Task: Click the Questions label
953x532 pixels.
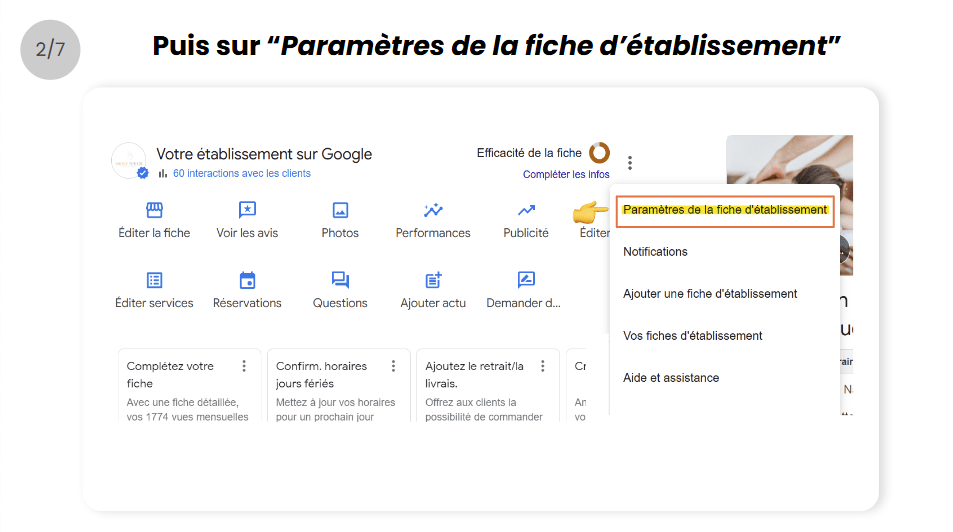Action: pos(340,303)
